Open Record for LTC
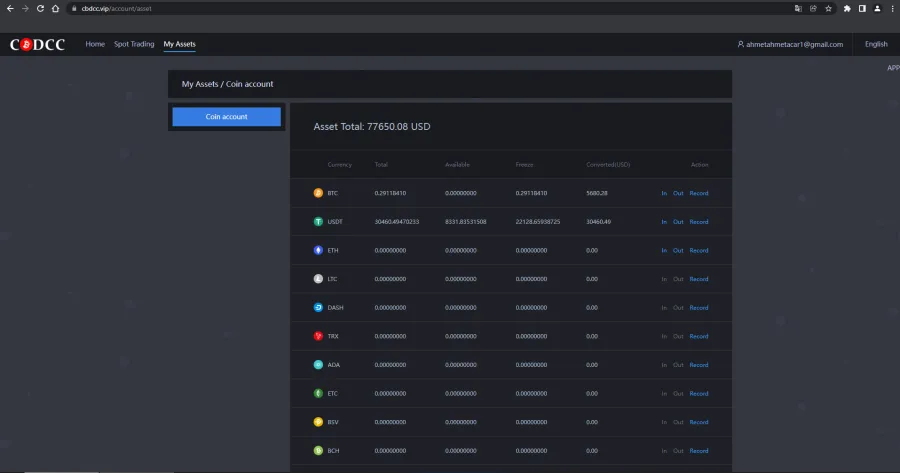 pyautogui.click(x=699, y=280)
